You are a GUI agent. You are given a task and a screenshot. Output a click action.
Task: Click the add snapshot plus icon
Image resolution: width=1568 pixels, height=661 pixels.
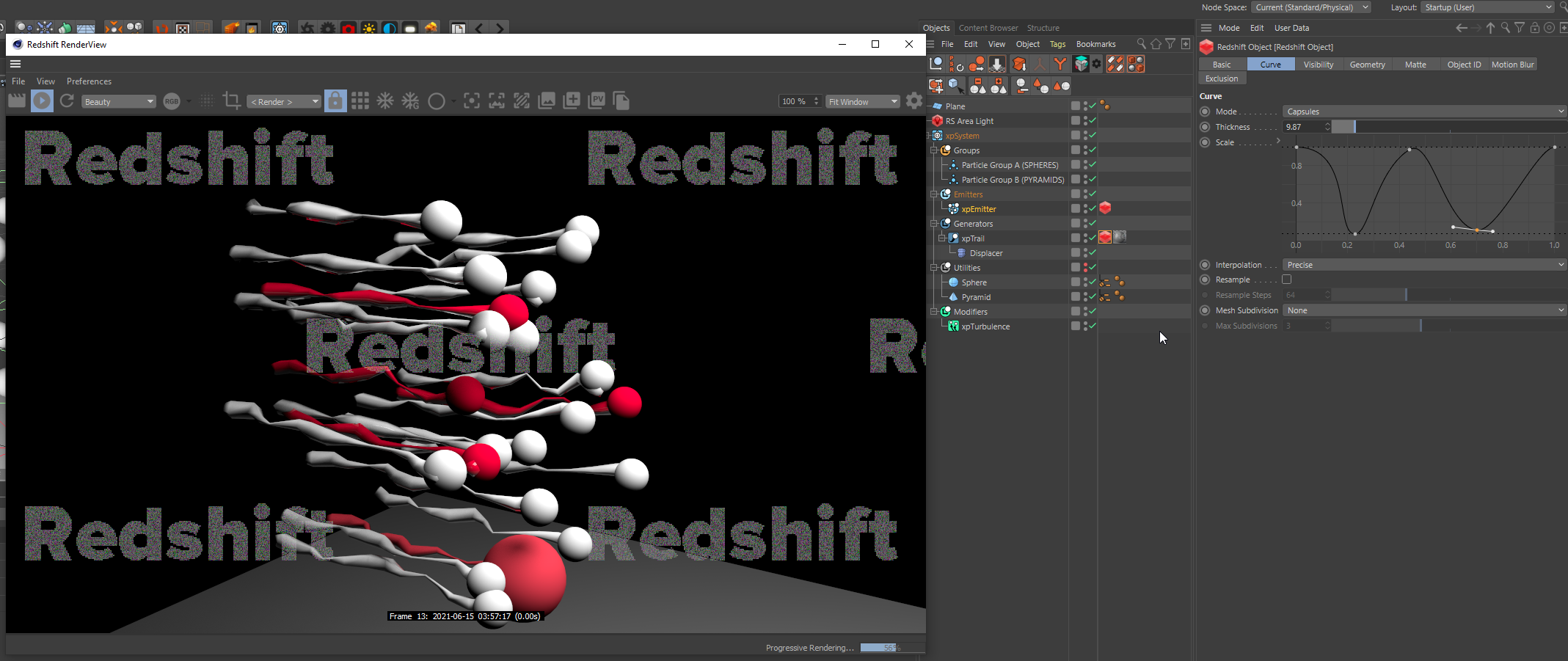pos(572,101)
